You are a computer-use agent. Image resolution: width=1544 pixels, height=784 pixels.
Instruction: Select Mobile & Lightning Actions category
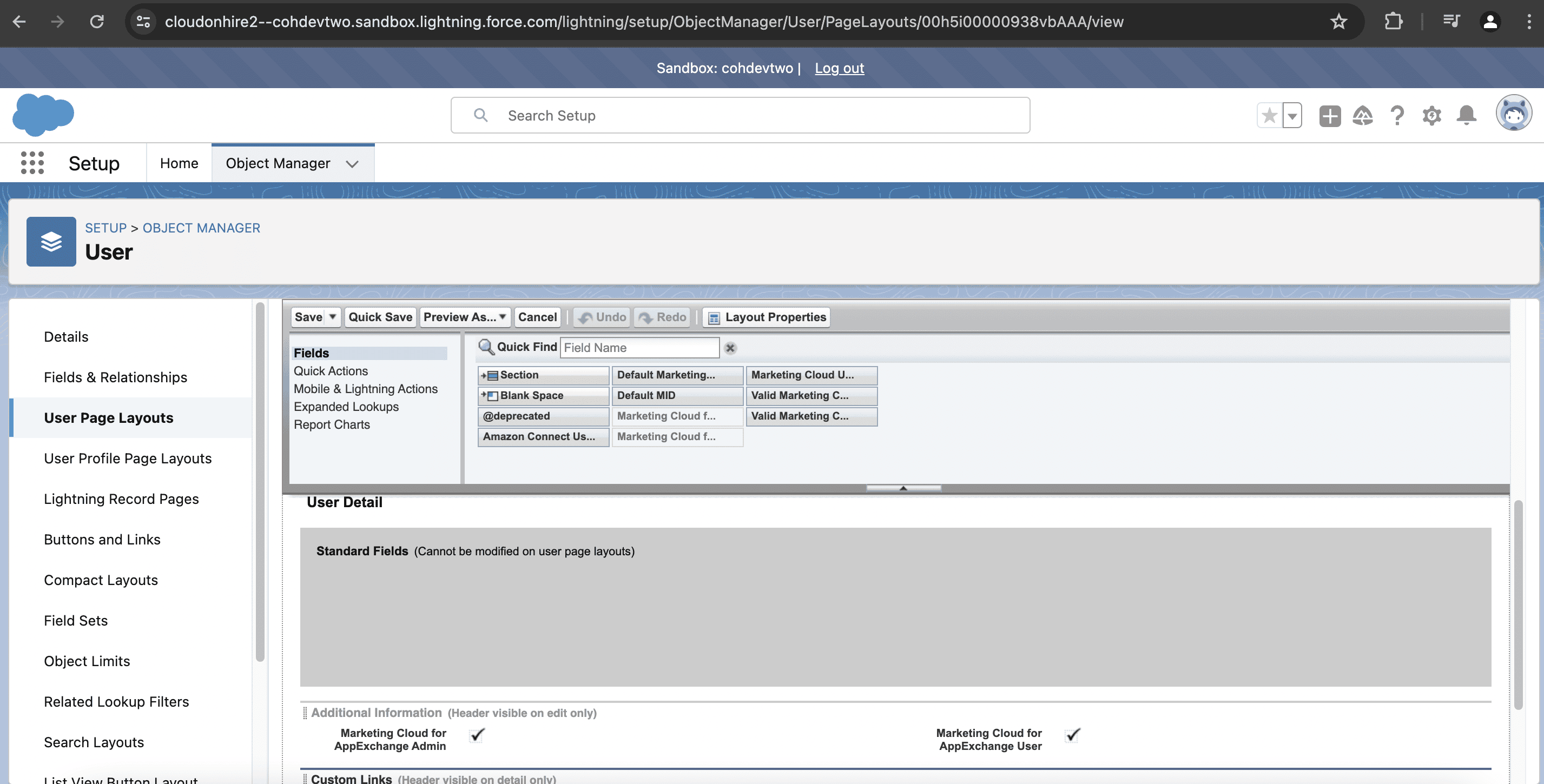pos(366,389)
